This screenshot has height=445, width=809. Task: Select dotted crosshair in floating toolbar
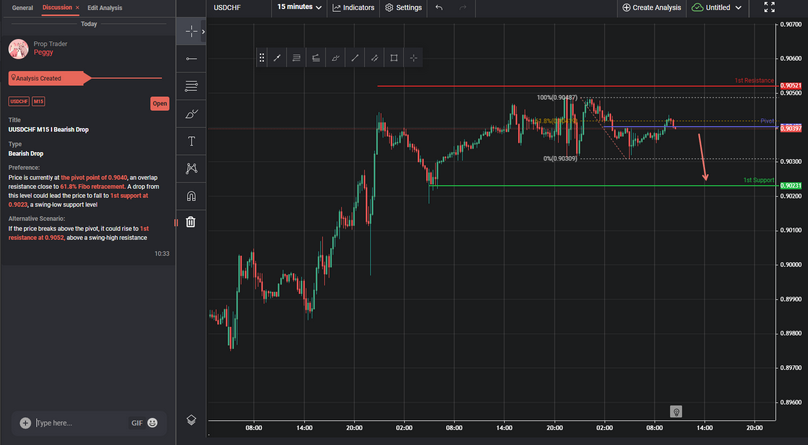click(413, 58)
